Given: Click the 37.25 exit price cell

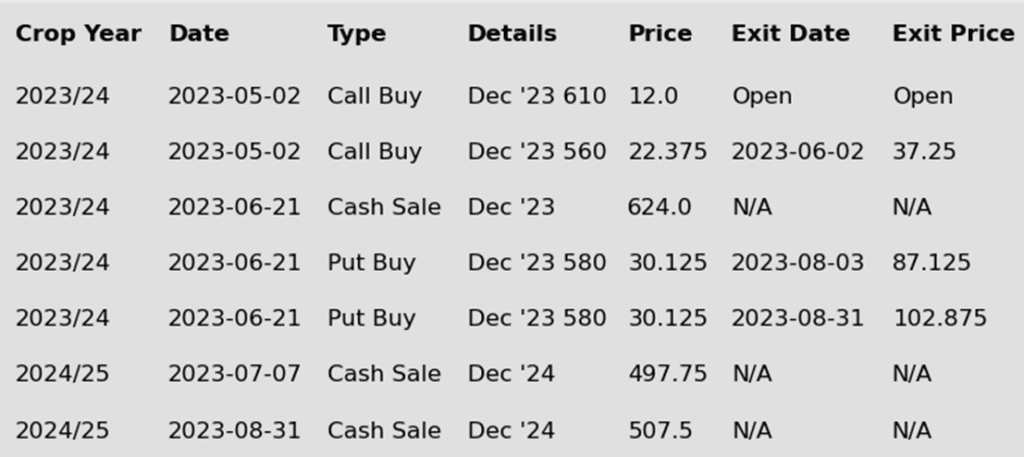Looking at the screenshot, I should (x=924, y=151).
